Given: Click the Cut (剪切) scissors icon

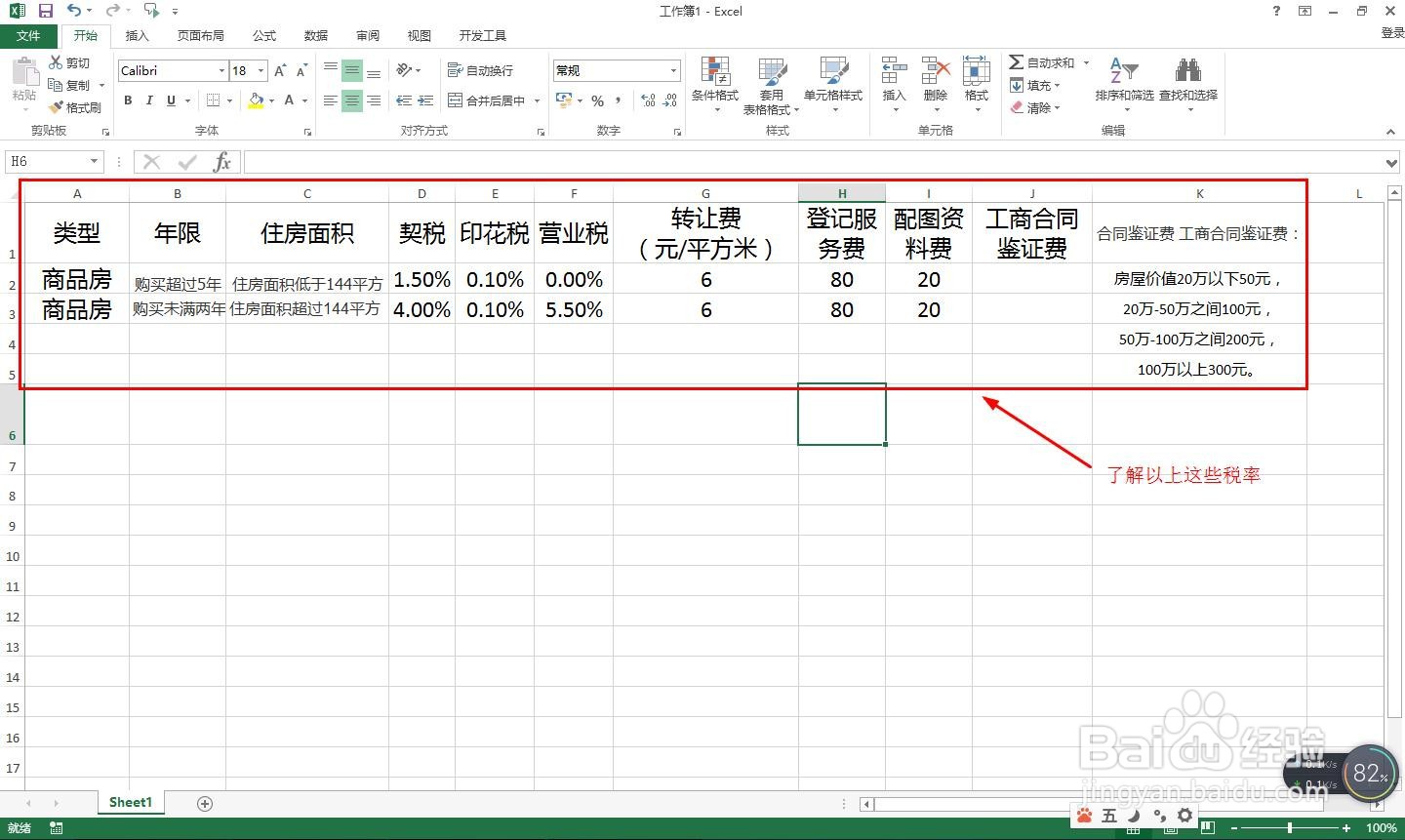Looking at the screenshot, I should [56, 62].
